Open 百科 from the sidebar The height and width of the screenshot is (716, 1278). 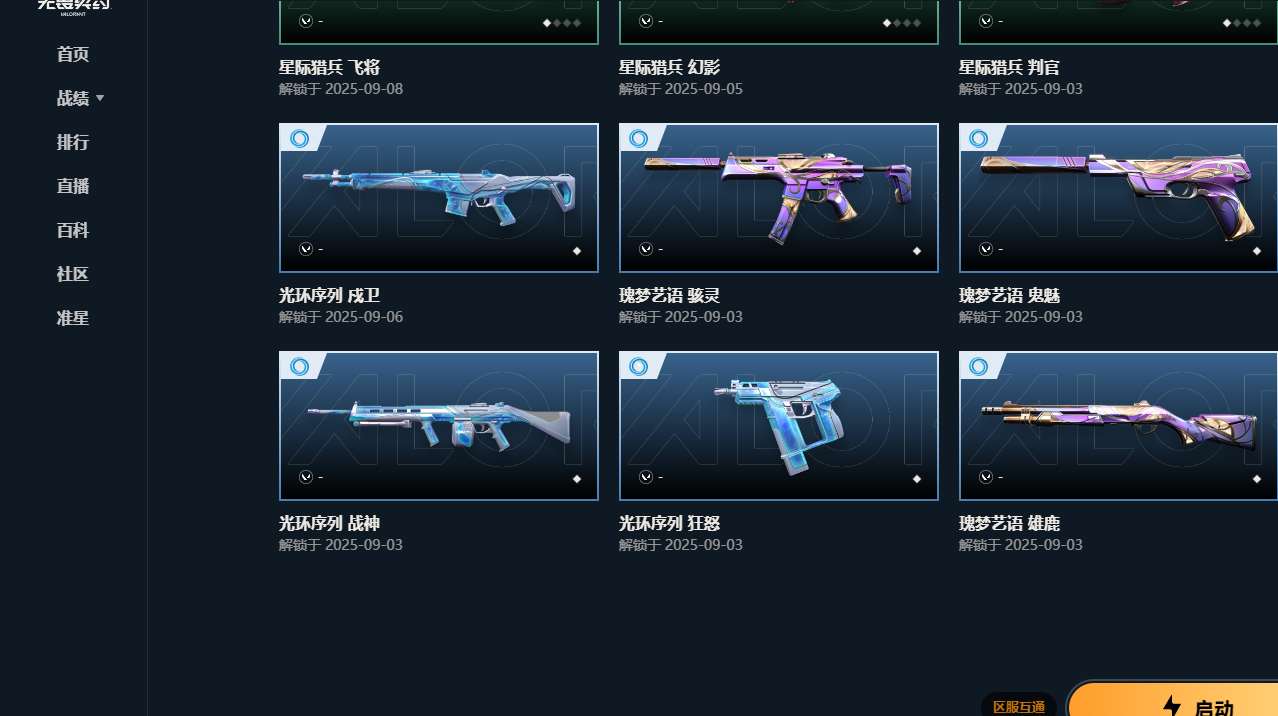(x=73, y=230)
